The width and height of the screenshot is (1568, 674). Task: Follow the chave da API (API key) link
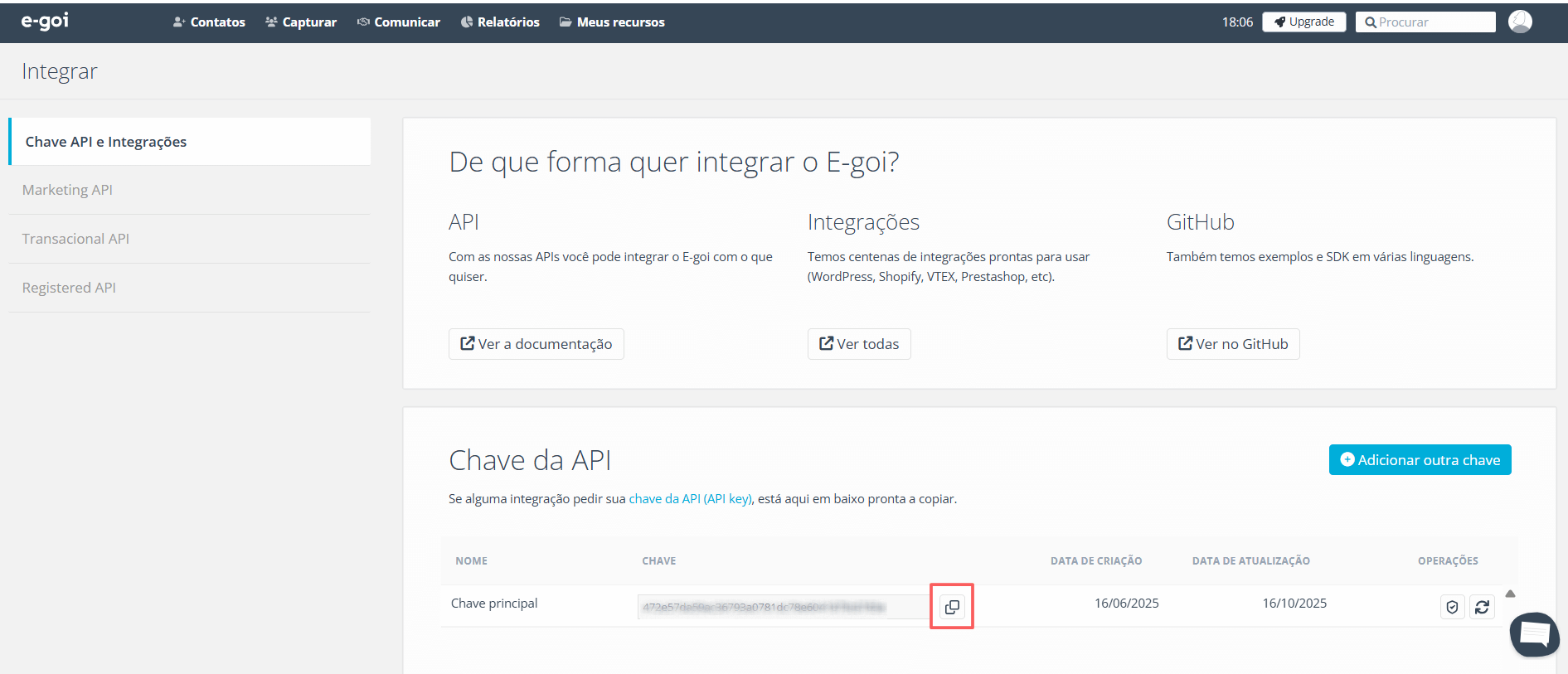(x=690, y=499)
